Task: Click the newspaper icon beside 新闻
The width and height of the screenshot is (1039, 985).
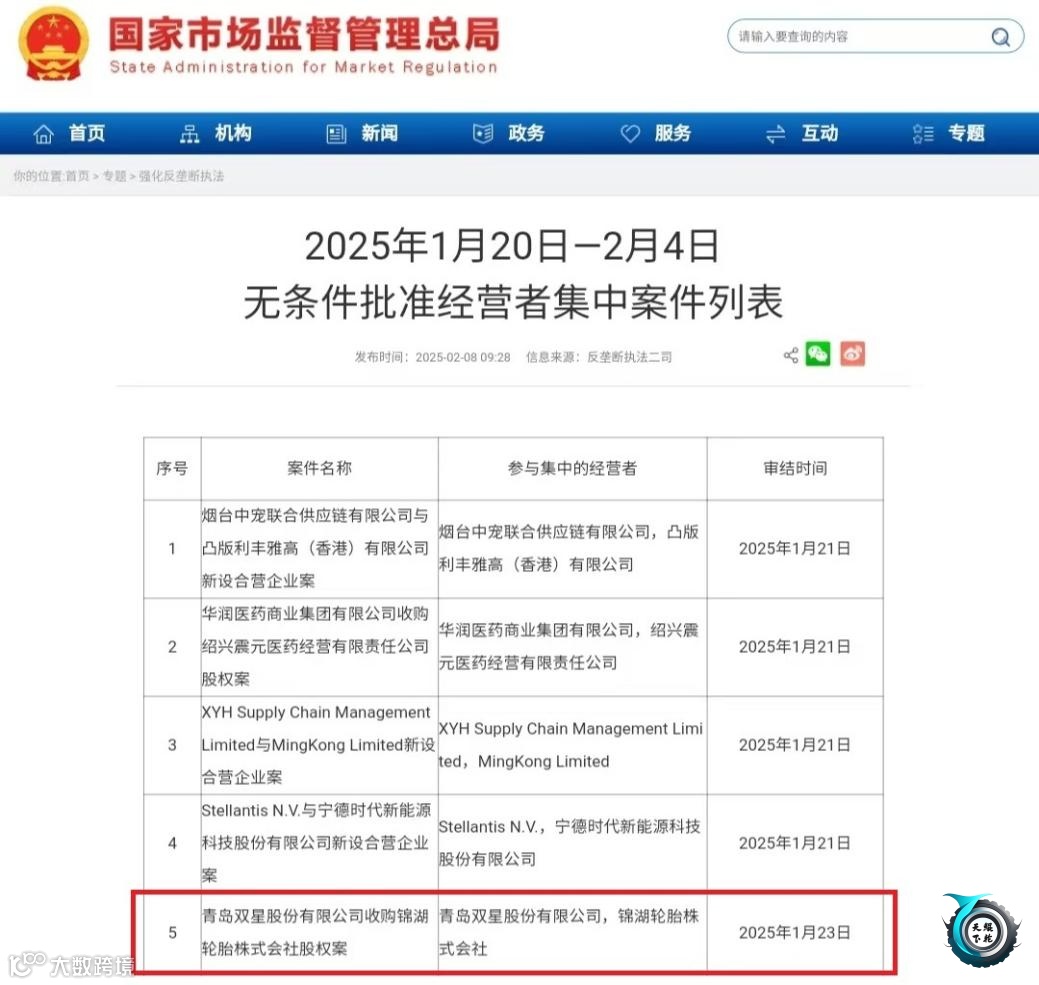Action: pos(337,134)
